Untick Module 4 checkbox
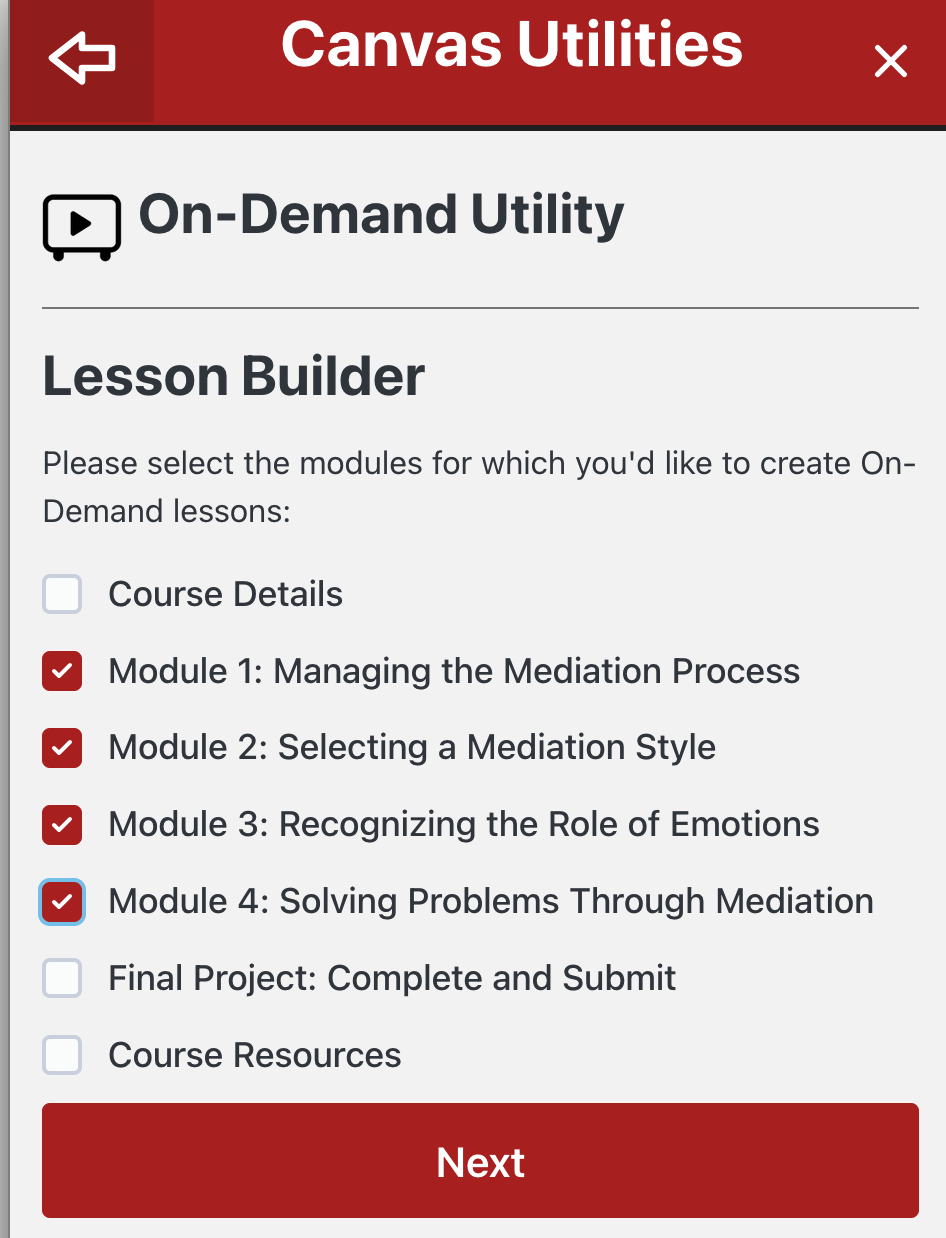 [x=62, y=902]
